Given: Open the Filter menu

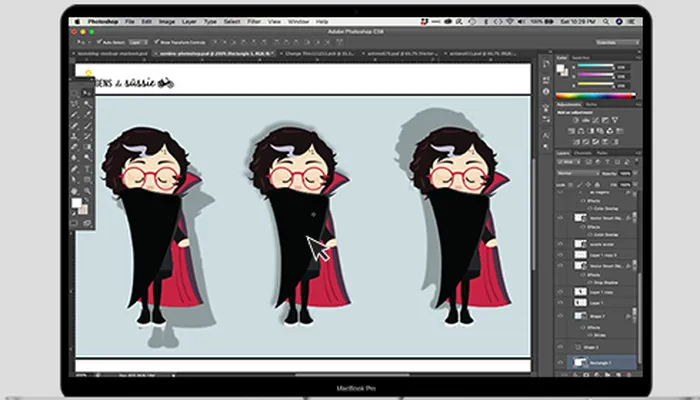Looking at the screenshot, I should (x=254, y=21).
